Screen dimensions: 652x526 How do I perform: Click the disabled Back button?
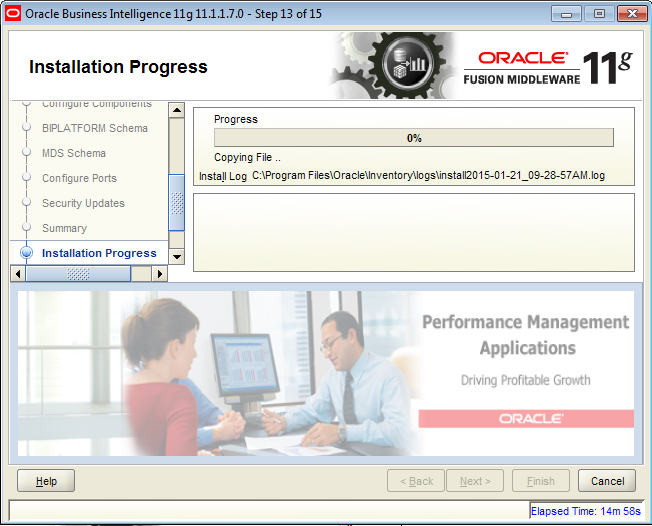416,481
